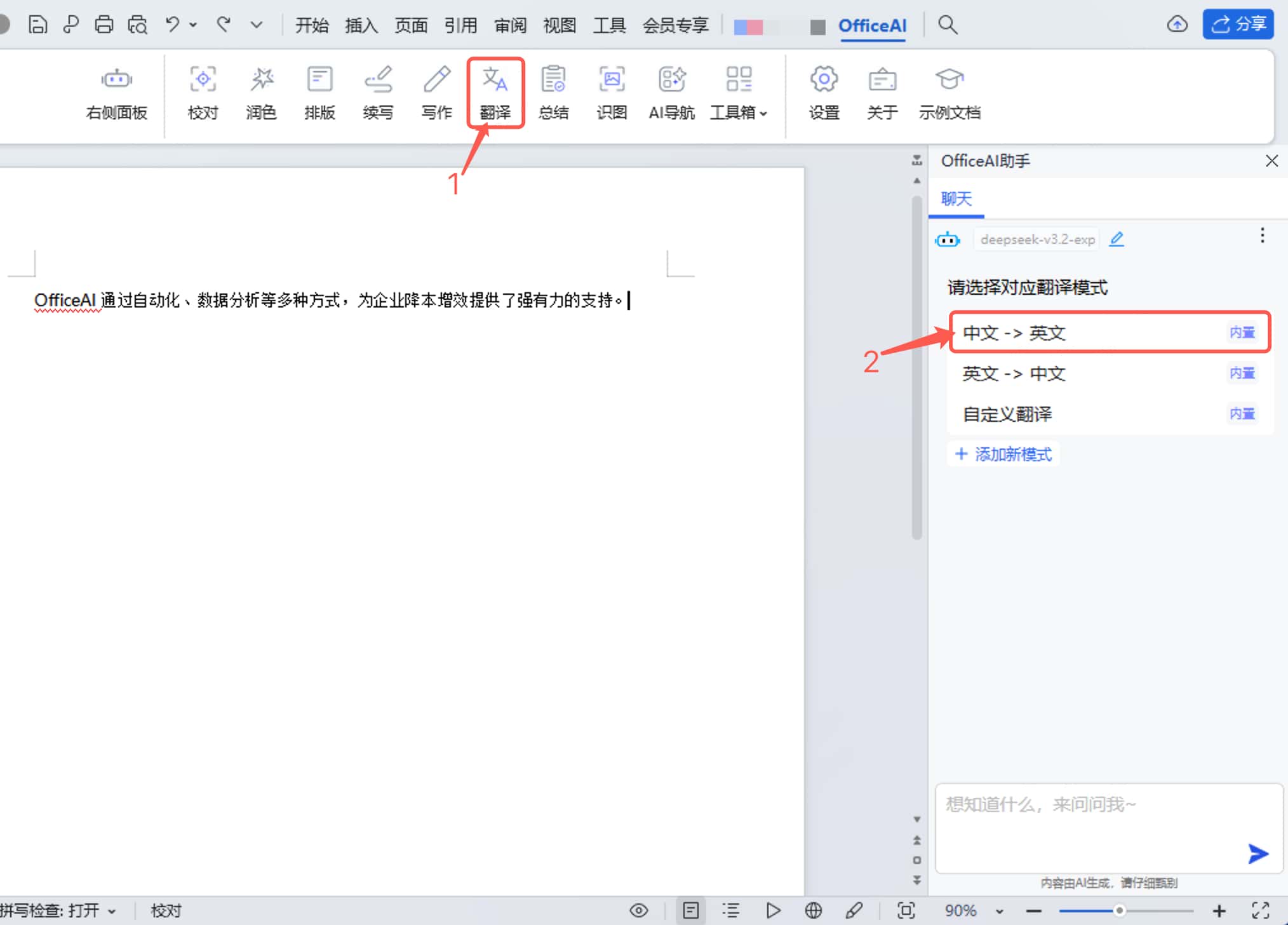
Task: Switch to the 会员专享 ribbon tab
Action: click(676, 25)
